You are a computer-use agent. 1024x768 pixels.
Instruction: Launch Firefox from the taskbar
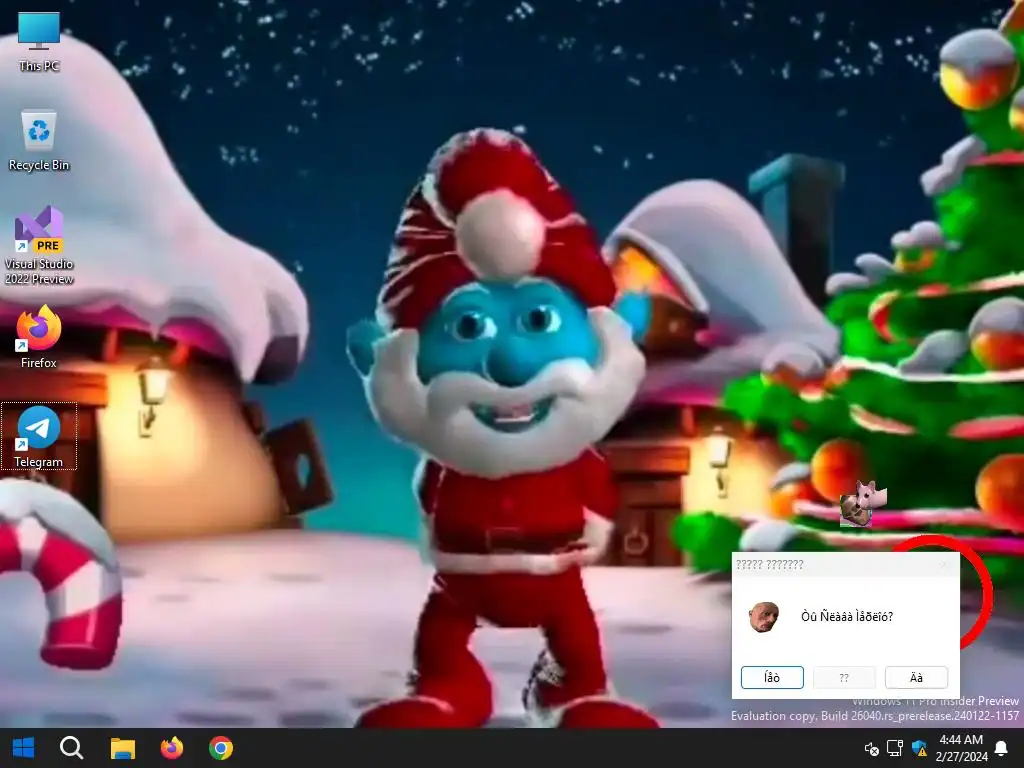(172, 748)
